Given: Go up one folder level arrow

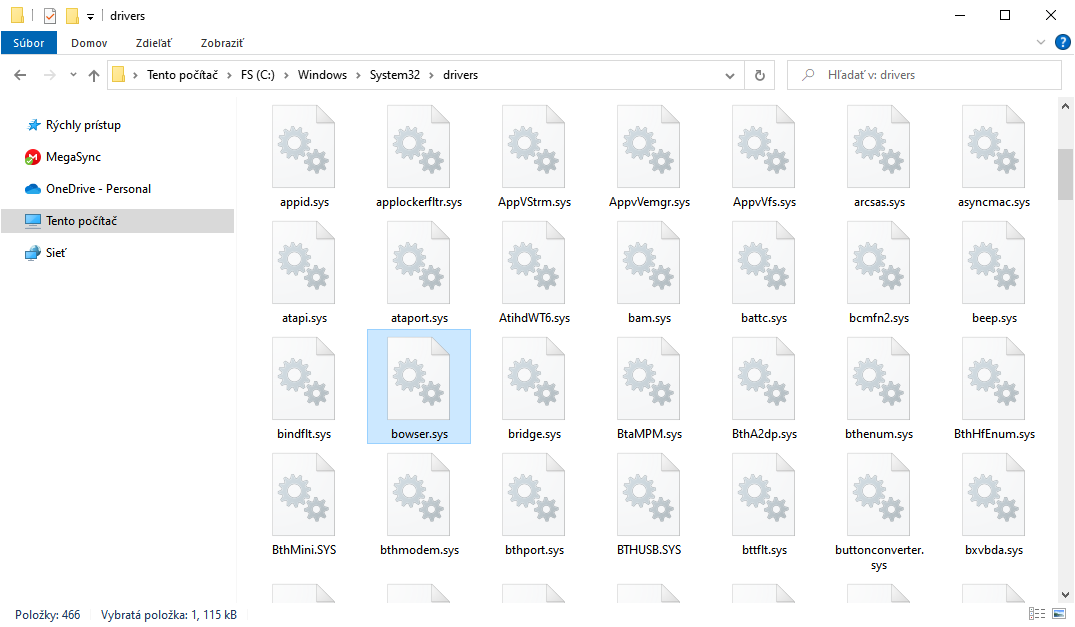Looking at the screenshot, I should 94,75.
